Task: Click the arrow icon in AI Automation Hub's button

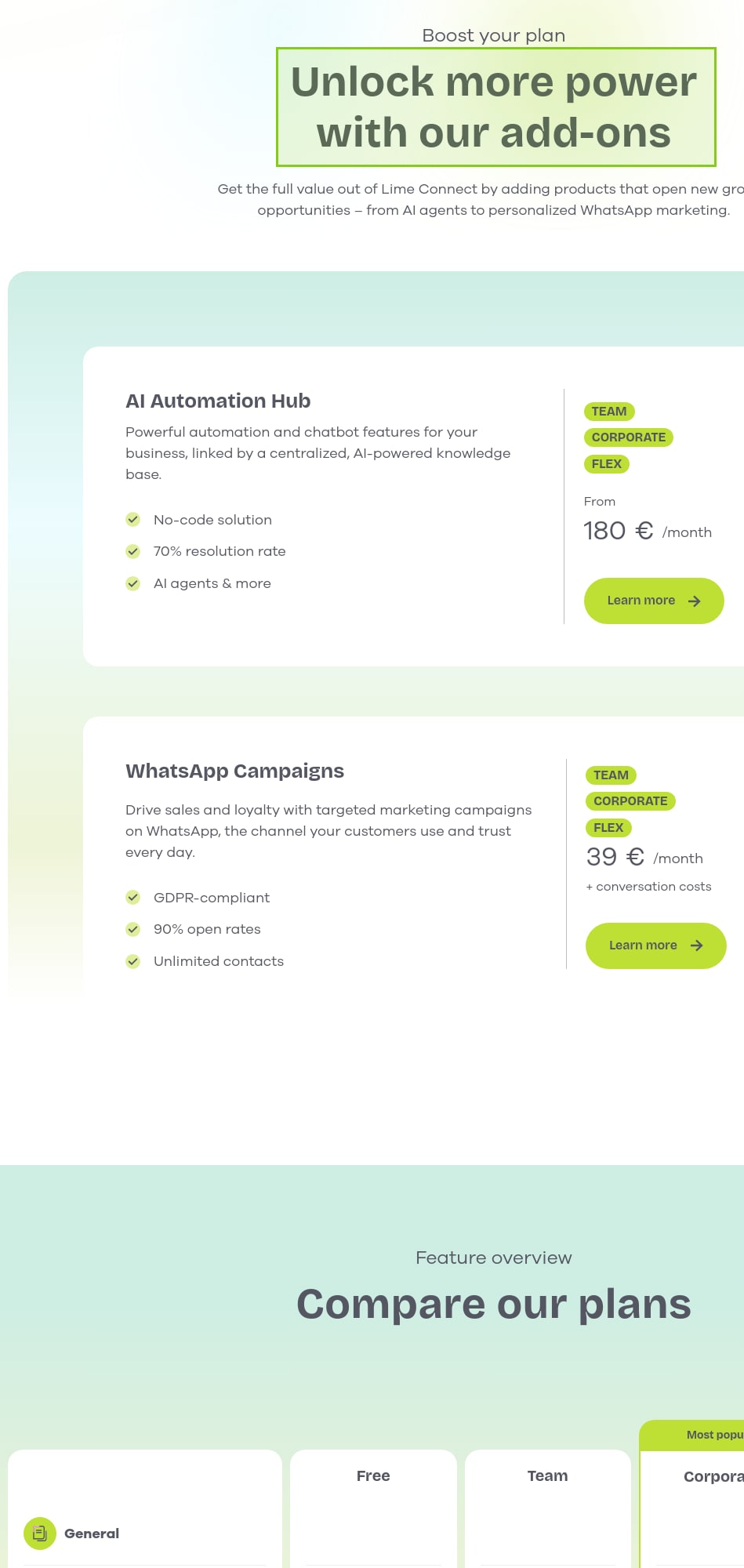Action: [x=695, y=601]
